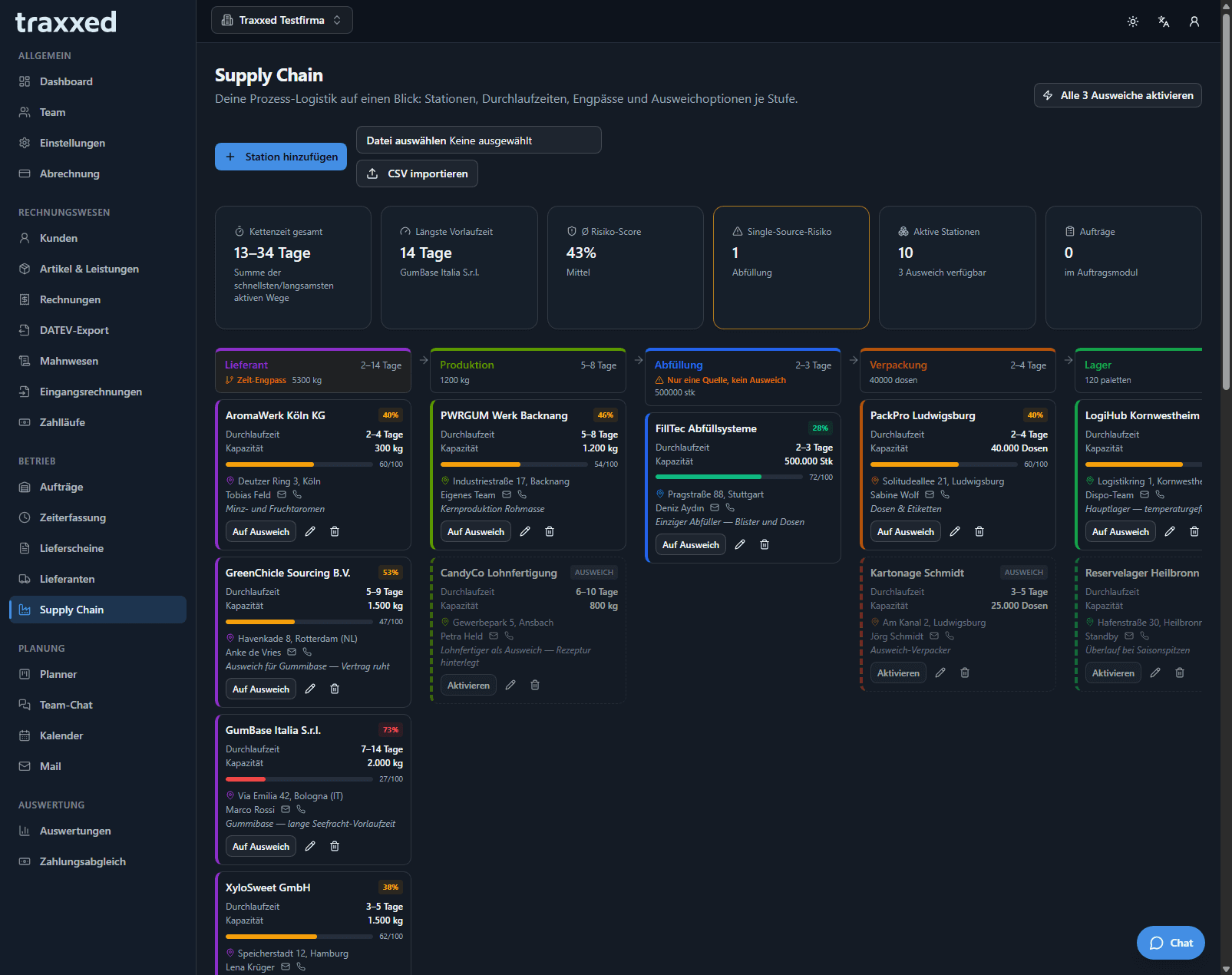Call Sabine Wolf via phone icon
The height and width of the screenshot is (975, 1232).
(945, 495)
